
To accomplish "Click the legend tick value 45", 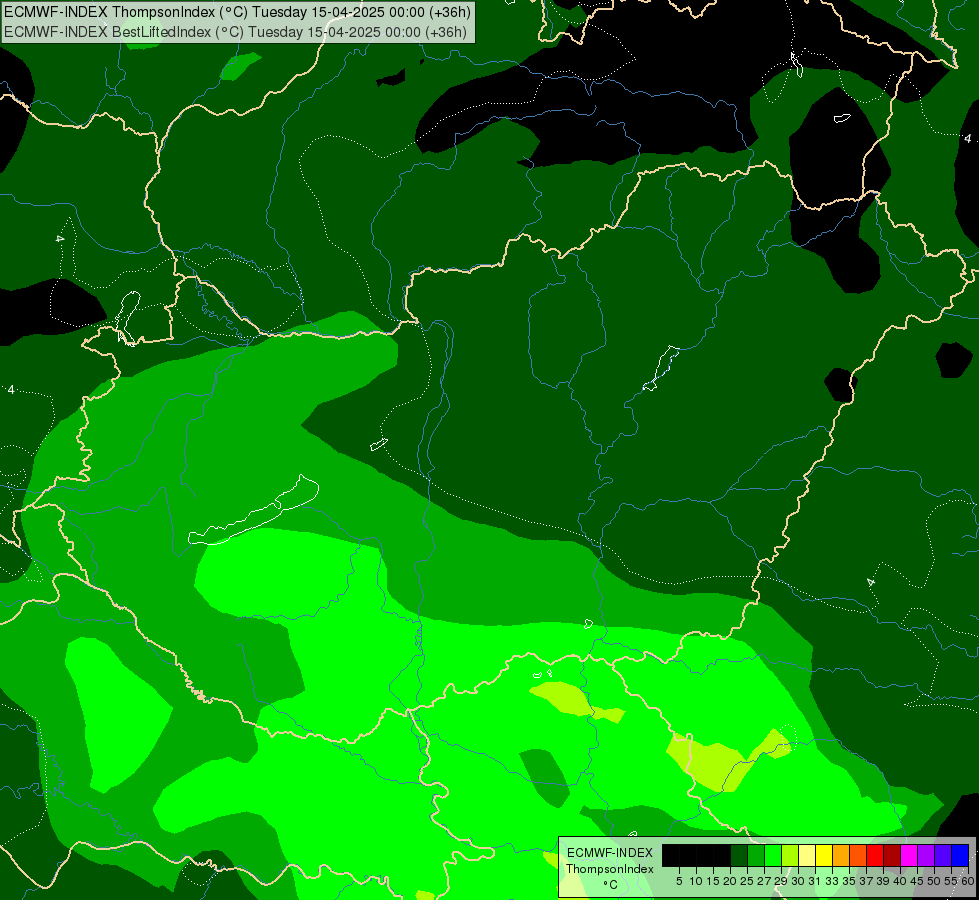I will click(x=917, y=881).
